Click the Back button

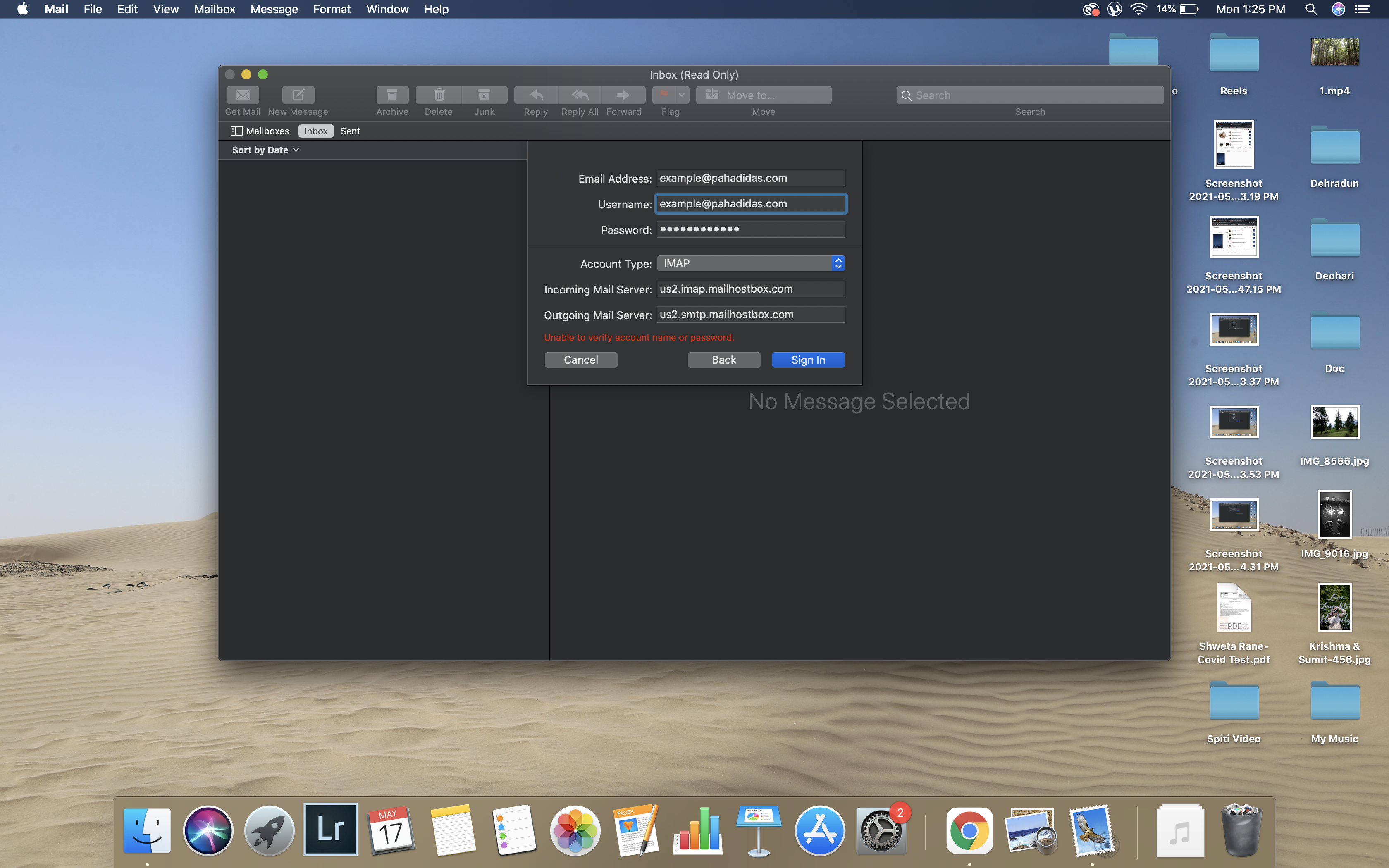pyautogui.click(x=724, y=360)
